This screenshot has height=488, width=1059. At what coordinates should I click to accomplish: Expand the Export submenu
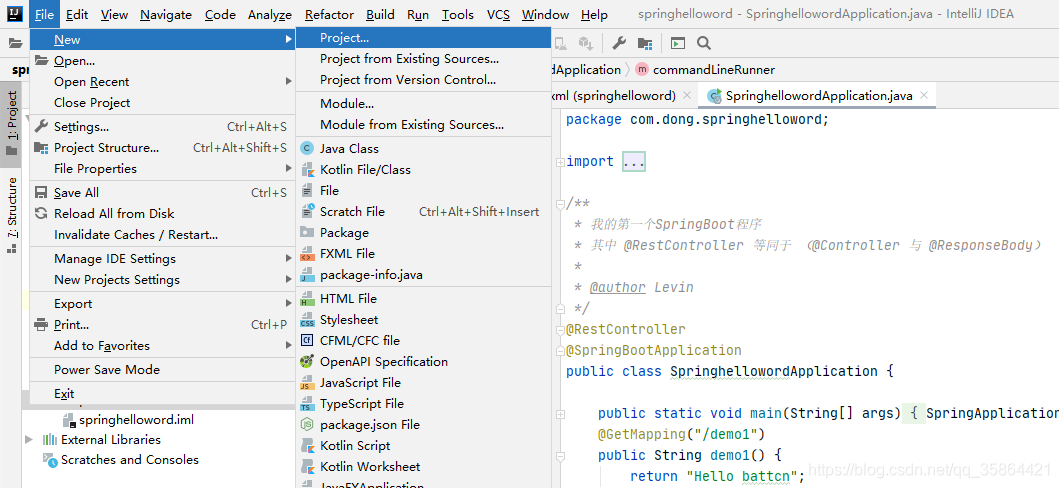click(x=163, y=304)
